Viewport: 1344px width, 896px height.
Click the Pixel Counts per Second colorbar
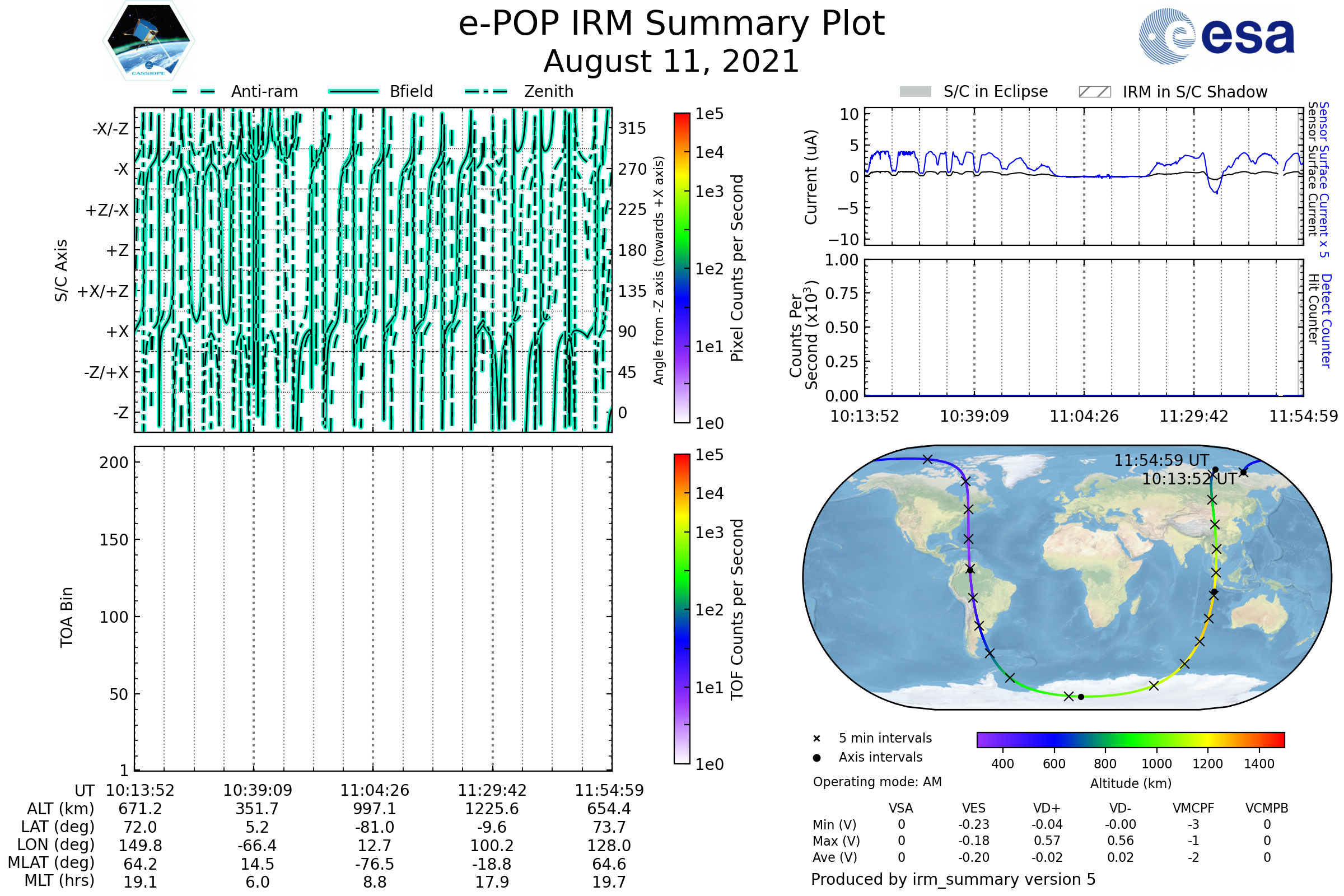pos(682,268)
